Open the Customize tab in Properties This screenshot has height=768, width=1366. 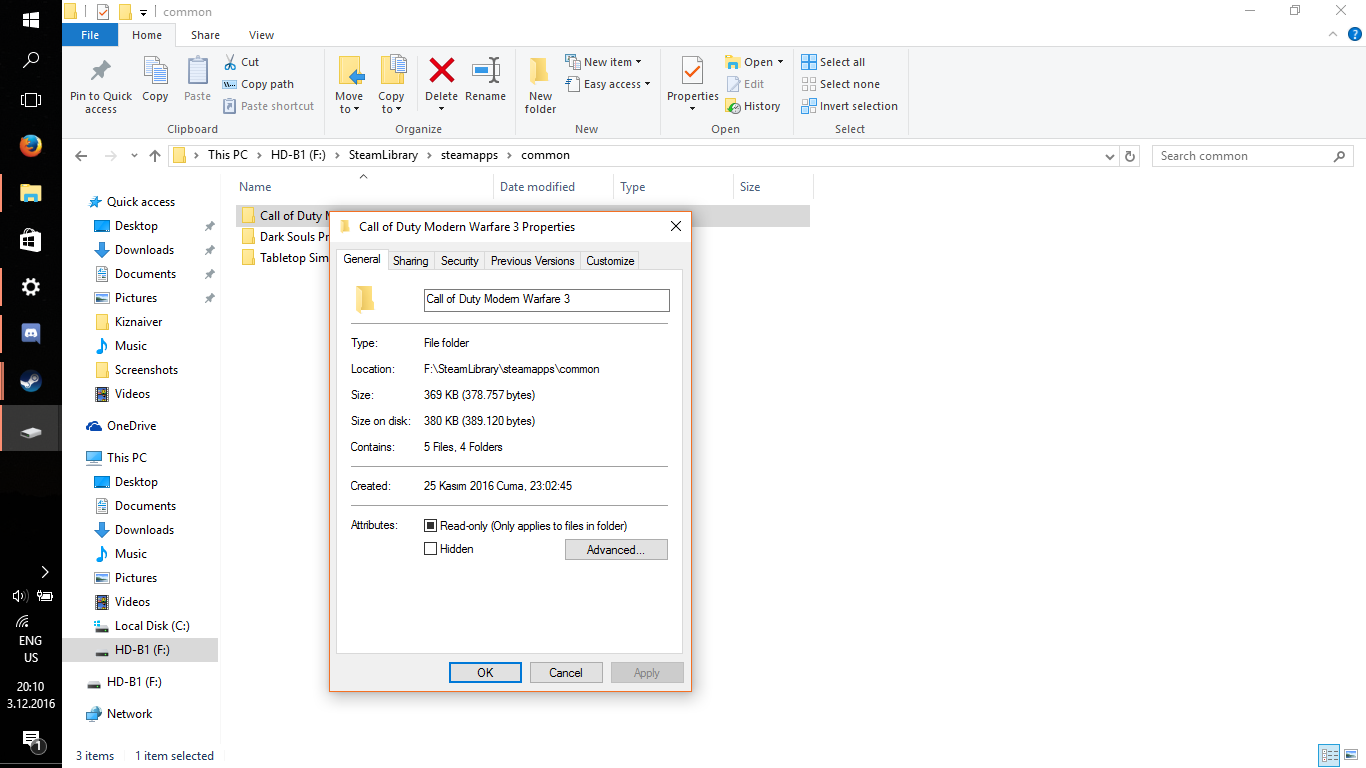(x=610, y=261)
